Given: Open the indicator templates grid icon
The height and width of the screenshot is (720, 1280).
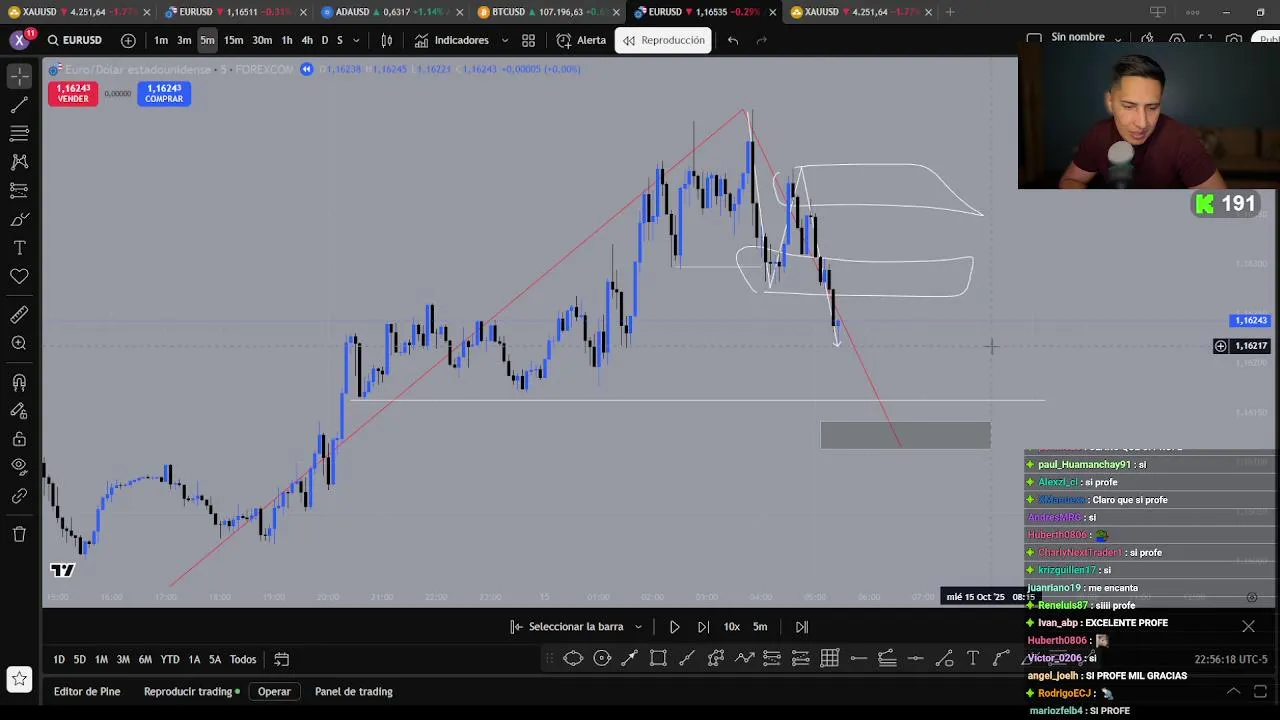Looking at the screenshot, I should 528,40.
